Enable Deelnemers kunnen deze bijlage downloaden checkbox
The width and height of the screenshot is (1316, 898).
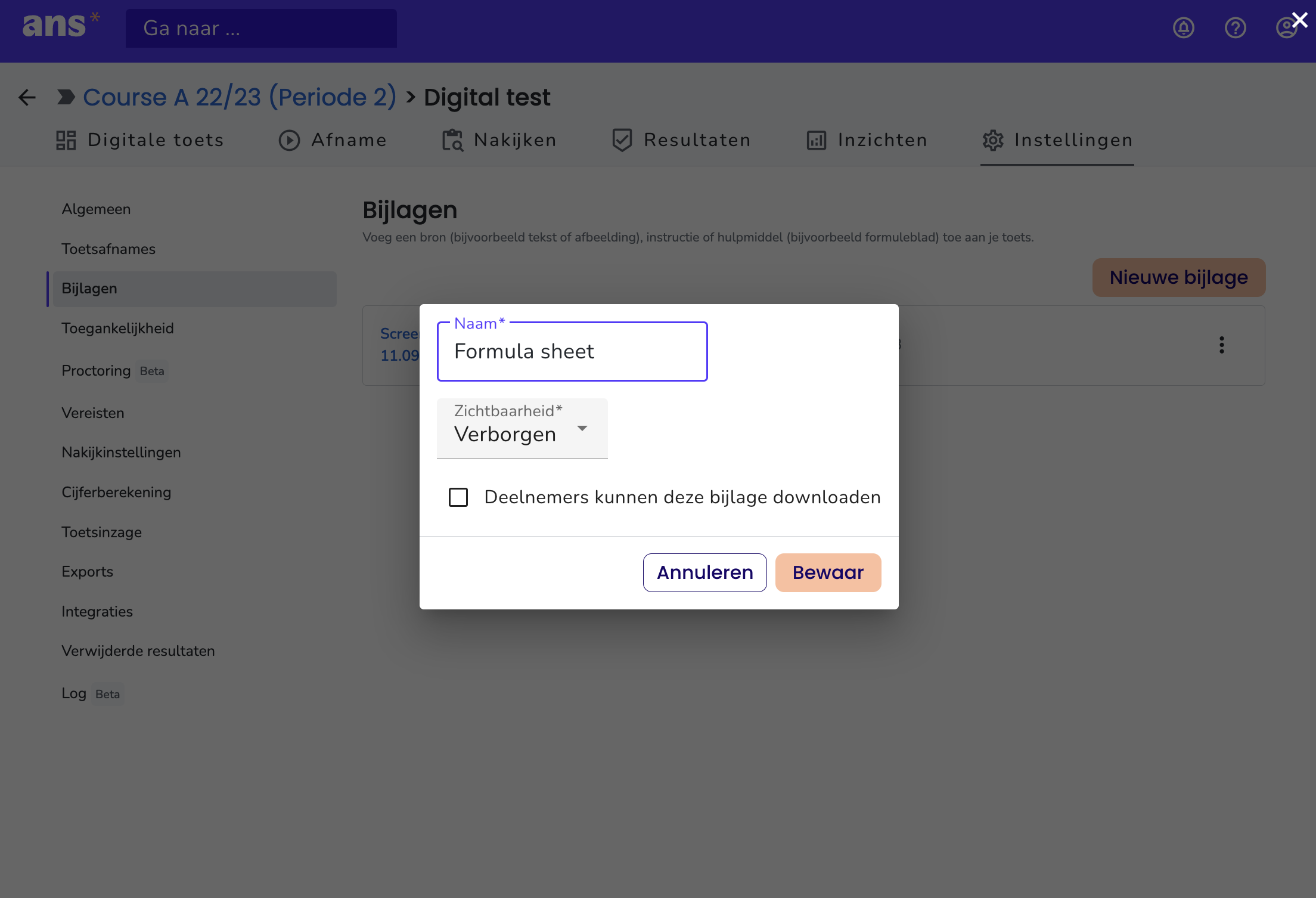click(x=458, y=497)
